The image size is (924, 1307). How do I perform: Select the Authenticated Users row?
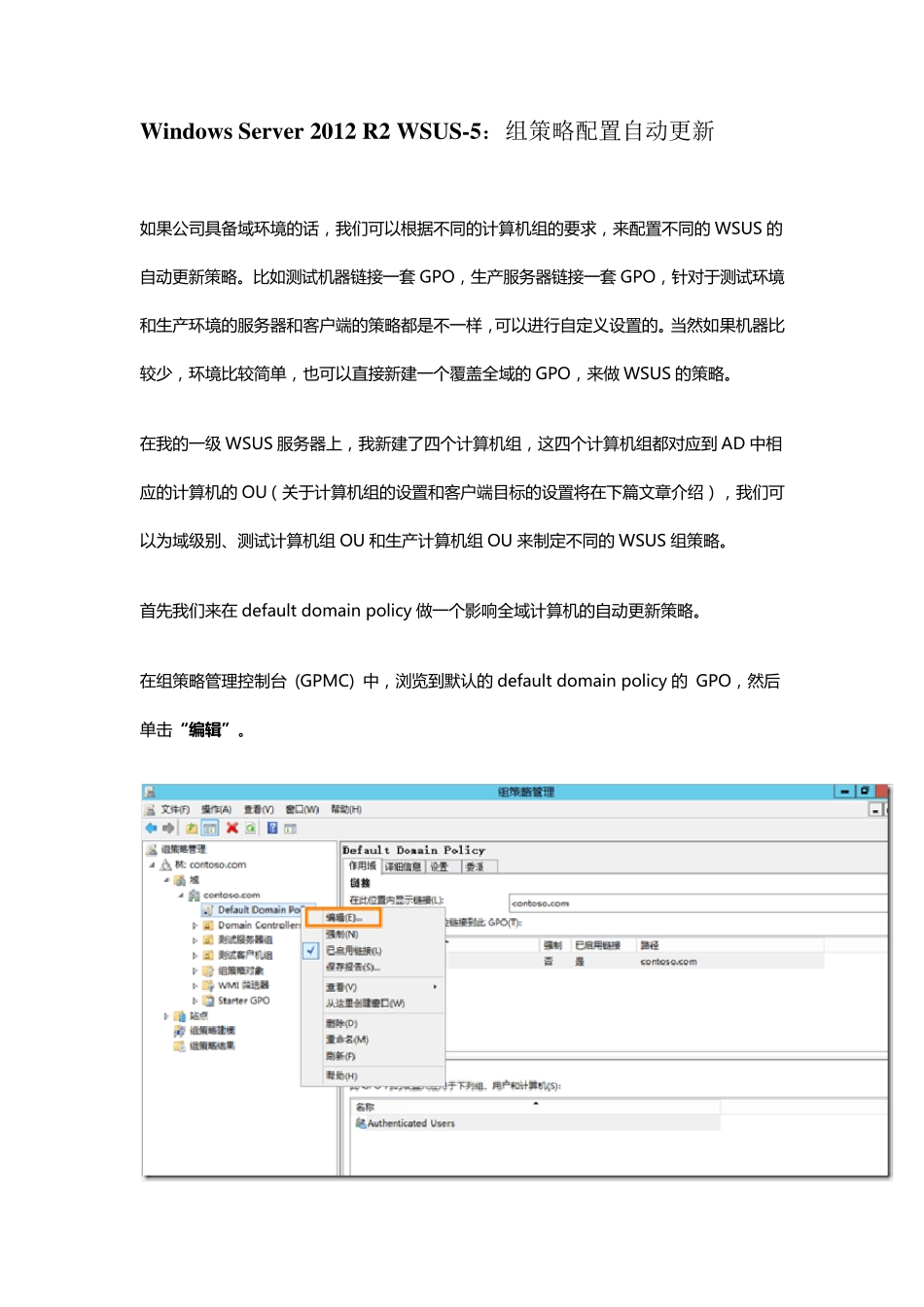tap(537, 1123)
